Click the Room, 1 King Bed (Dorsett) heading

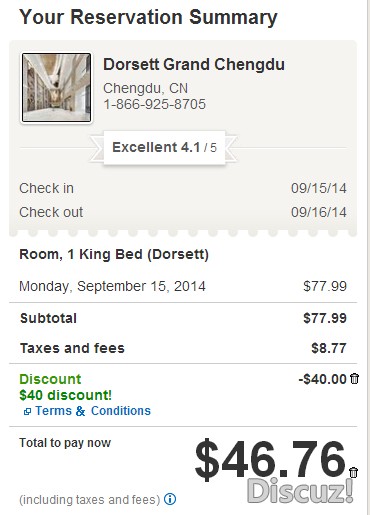pyautogui.click(x=114, y=255)
